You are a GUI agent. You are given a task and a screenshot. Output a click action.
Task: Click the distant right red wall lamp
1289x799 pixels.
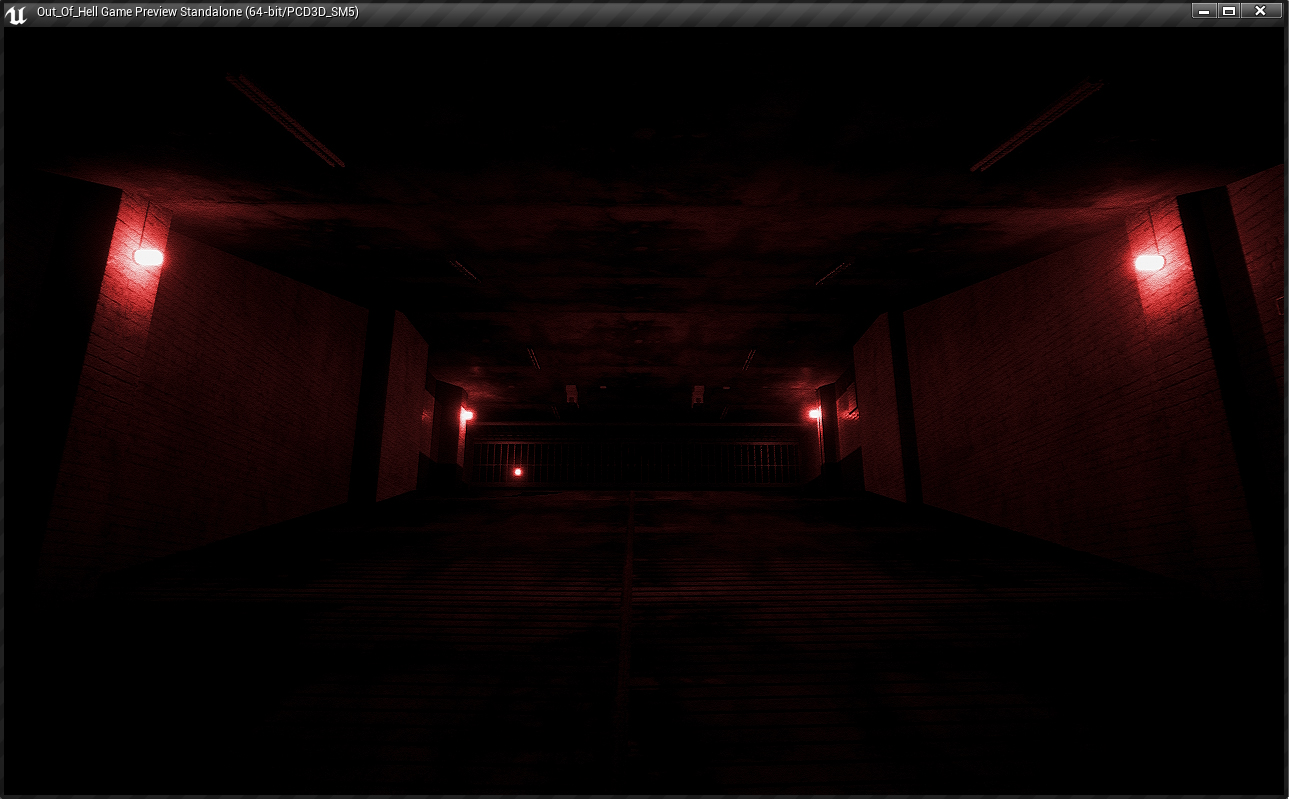click(814, 413)
